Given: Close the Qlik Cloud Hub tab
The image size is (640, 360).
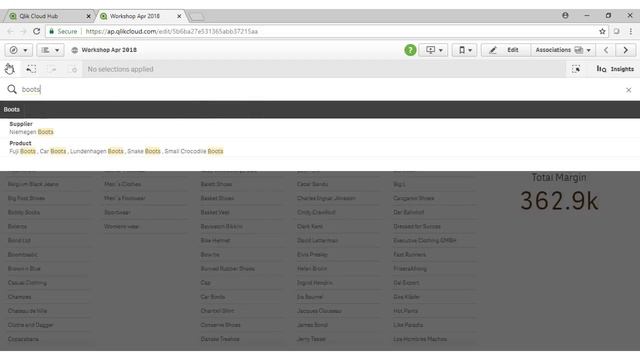Looking at the screenshot, I should tap(88, 16).
